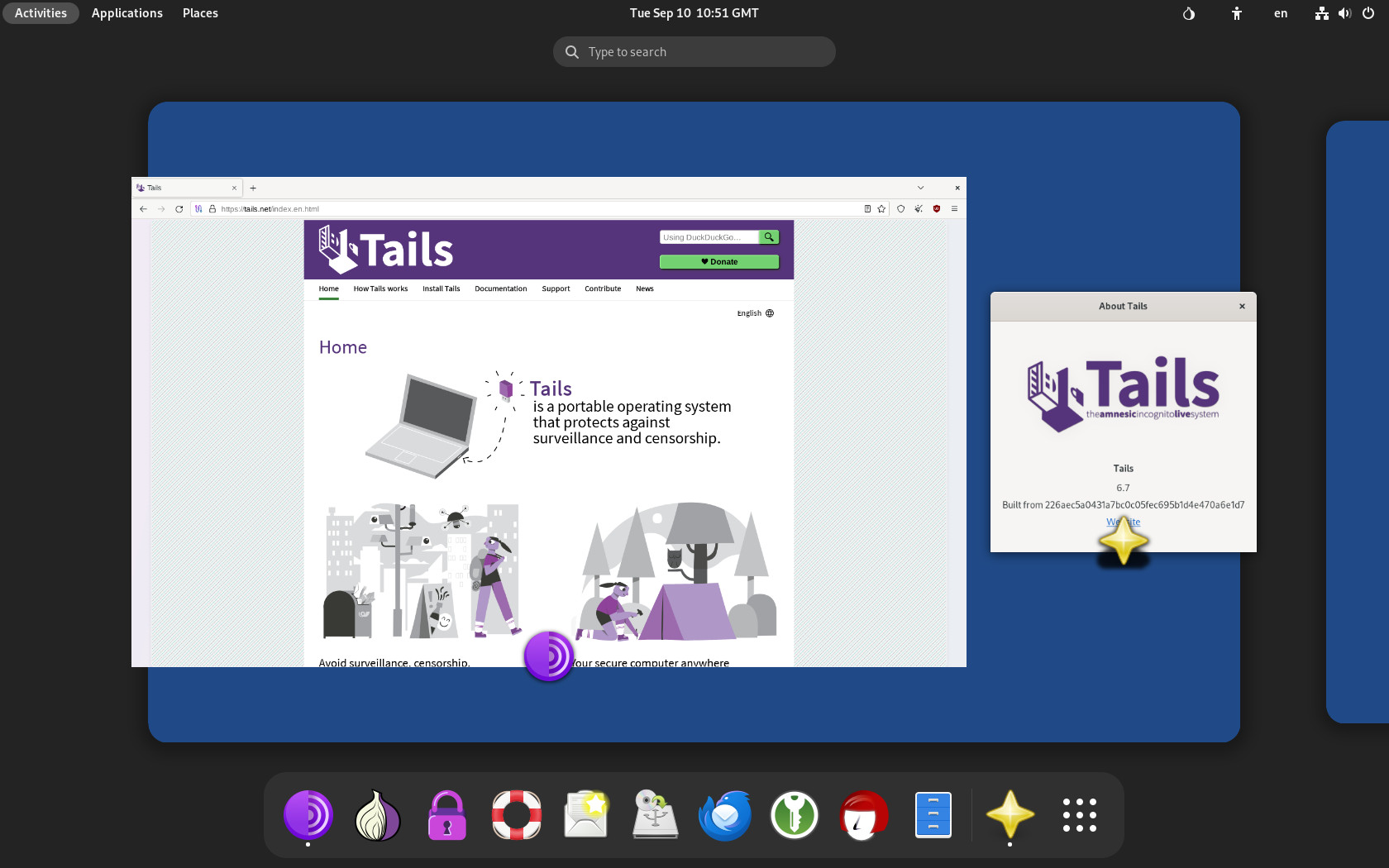Click the green Donate button

719,261
